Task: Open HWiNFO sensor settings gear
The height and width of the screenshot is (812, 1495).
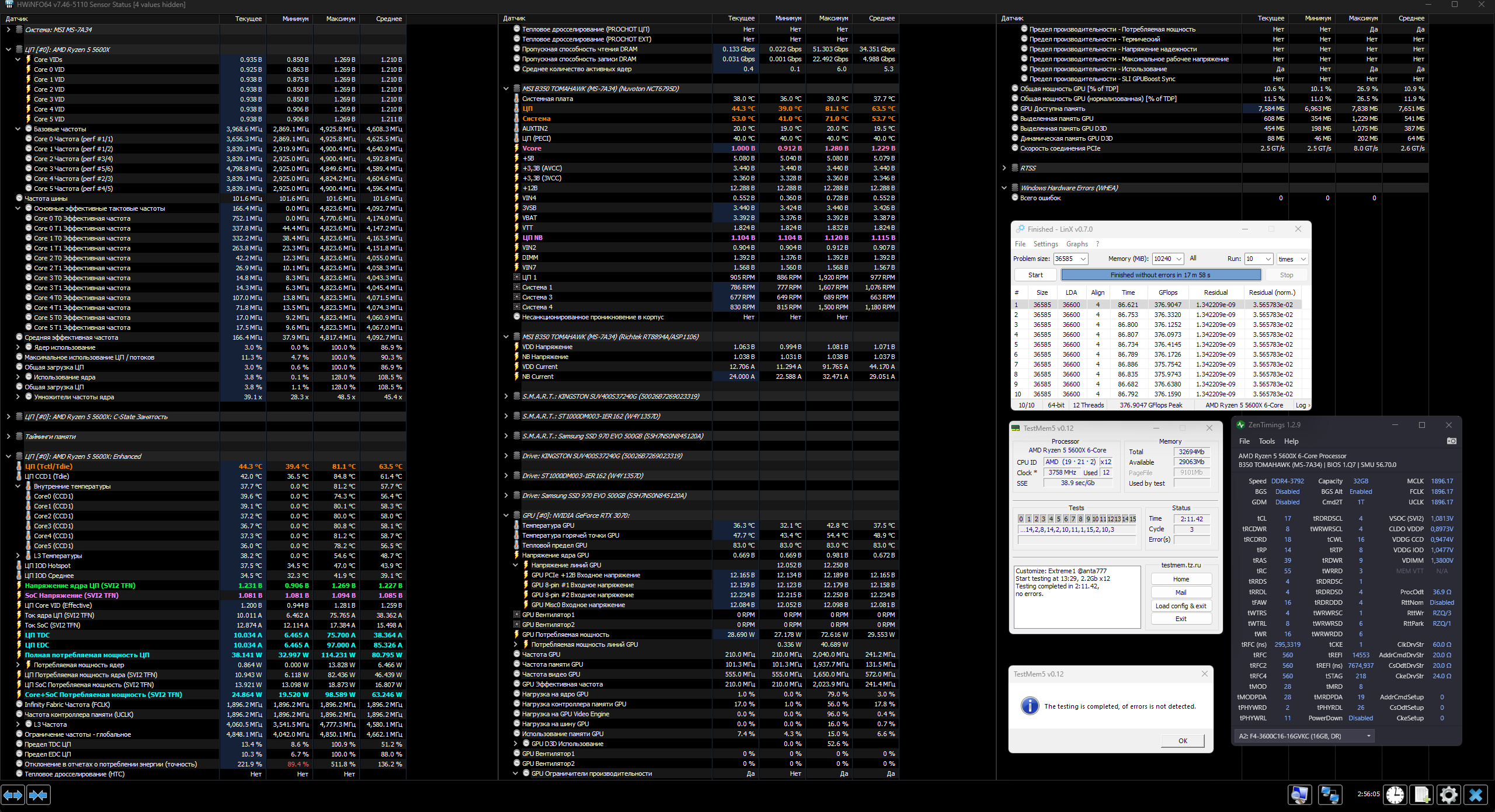Action: click(1449, 795)
